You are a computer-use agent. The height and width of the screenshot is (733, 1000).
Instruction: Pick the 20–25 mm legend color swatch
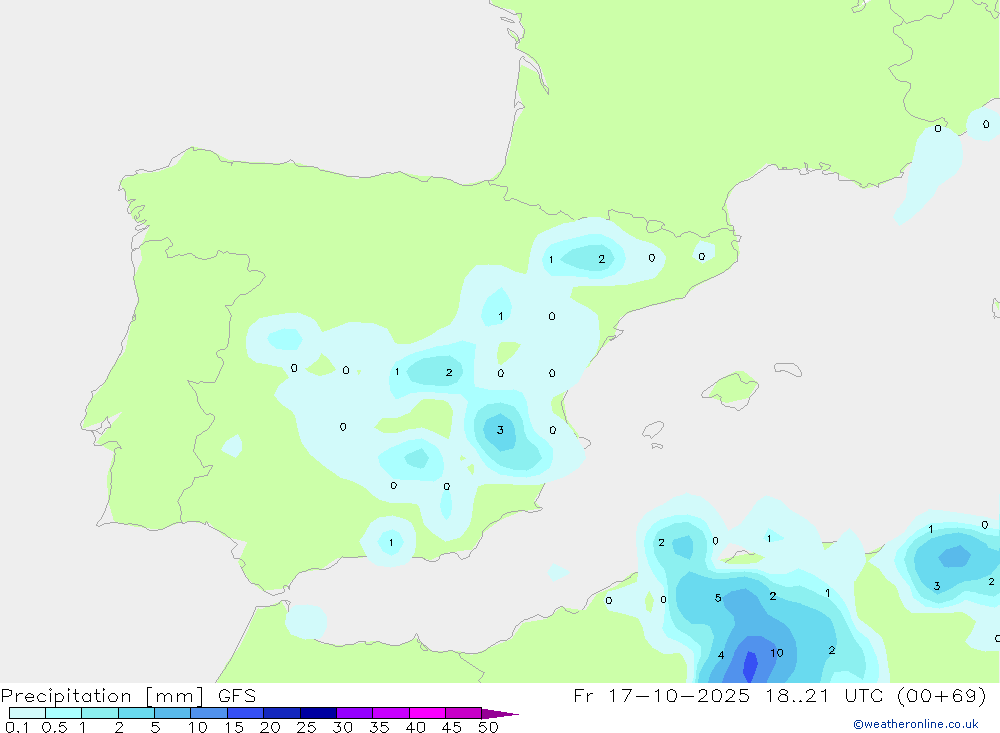[x=281, y=713]
